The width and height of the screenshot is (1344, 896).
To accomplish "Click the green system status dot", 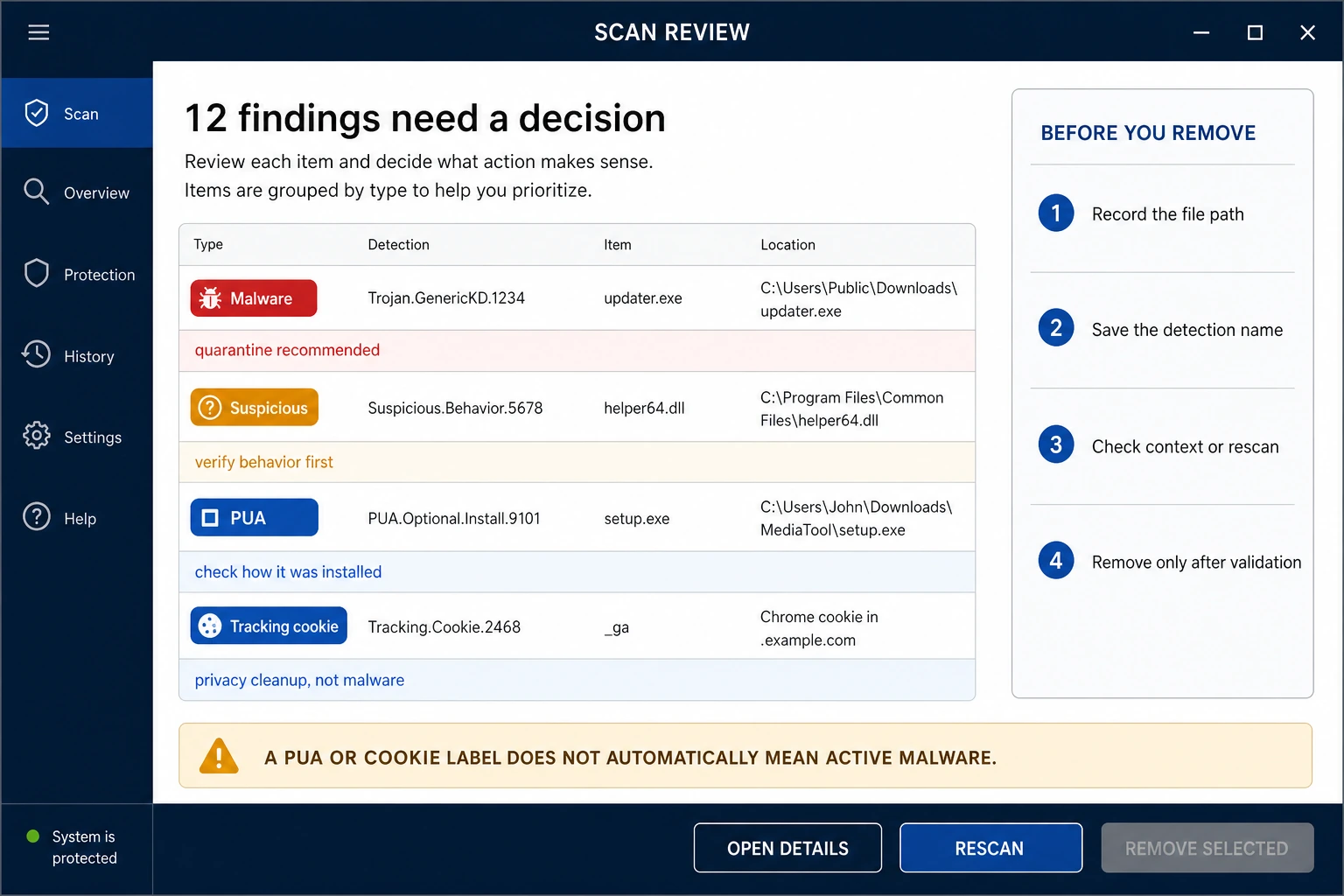I will tap(33, 836).
